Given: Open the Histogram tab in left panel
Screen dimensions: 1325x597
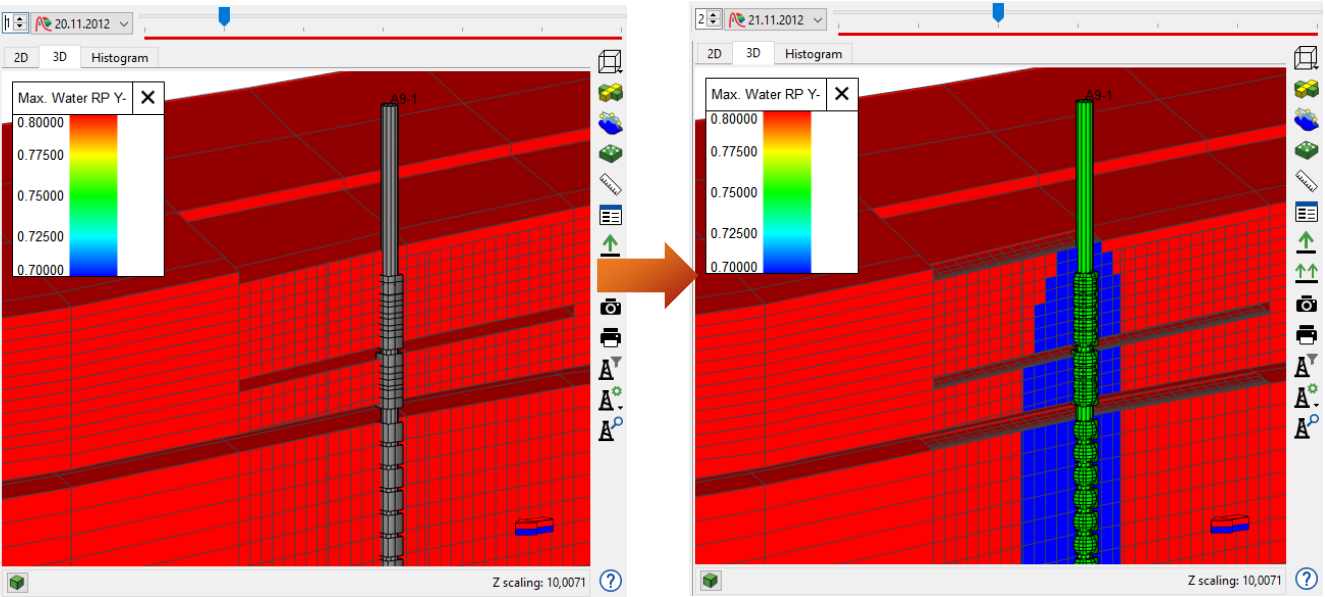Looking at the screenshot, I should coord(119,57).
